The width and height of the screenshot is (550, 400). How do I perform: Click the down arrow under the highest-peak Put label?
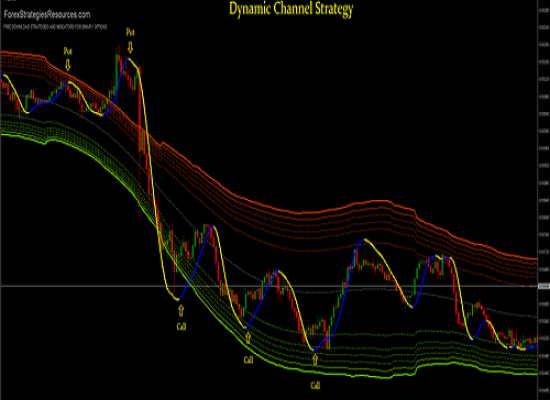130,47
